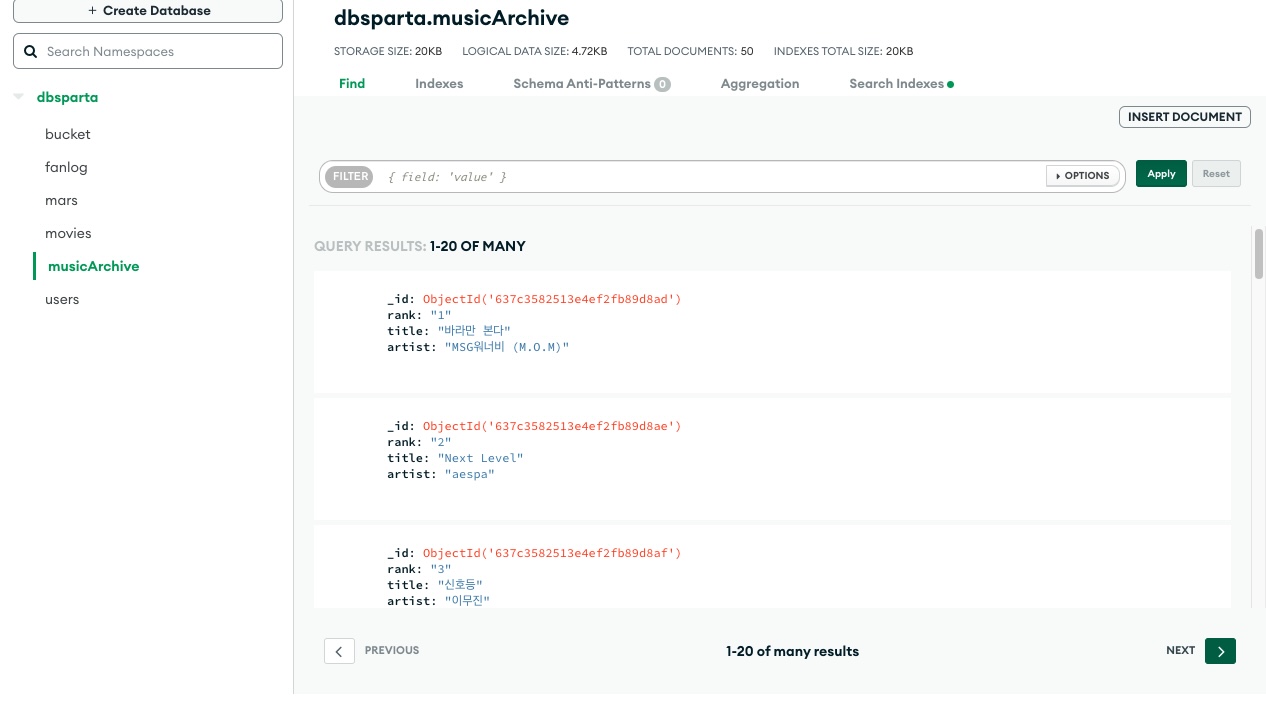
Task: Click the results vertical scrollbar thumb
Action: point(1259,254)
